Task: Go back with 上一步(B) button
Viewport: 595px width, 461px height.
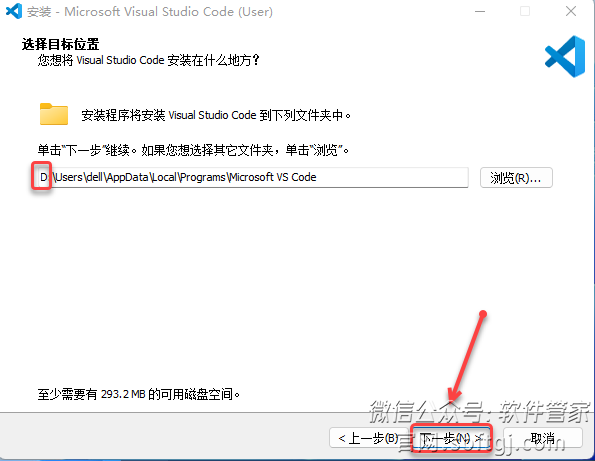Action: (x=368, y=438)
